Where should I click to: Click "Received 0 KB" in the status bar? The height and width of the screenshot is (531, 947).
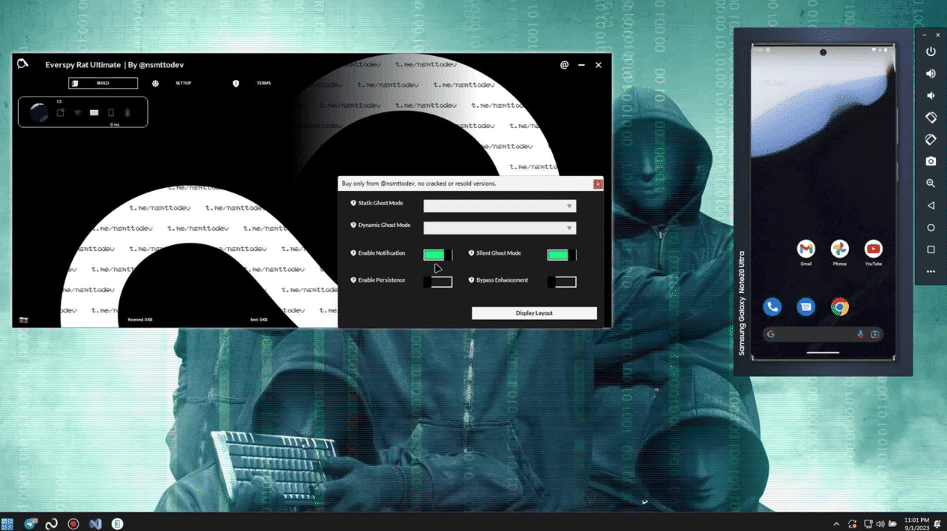[140, 320]
